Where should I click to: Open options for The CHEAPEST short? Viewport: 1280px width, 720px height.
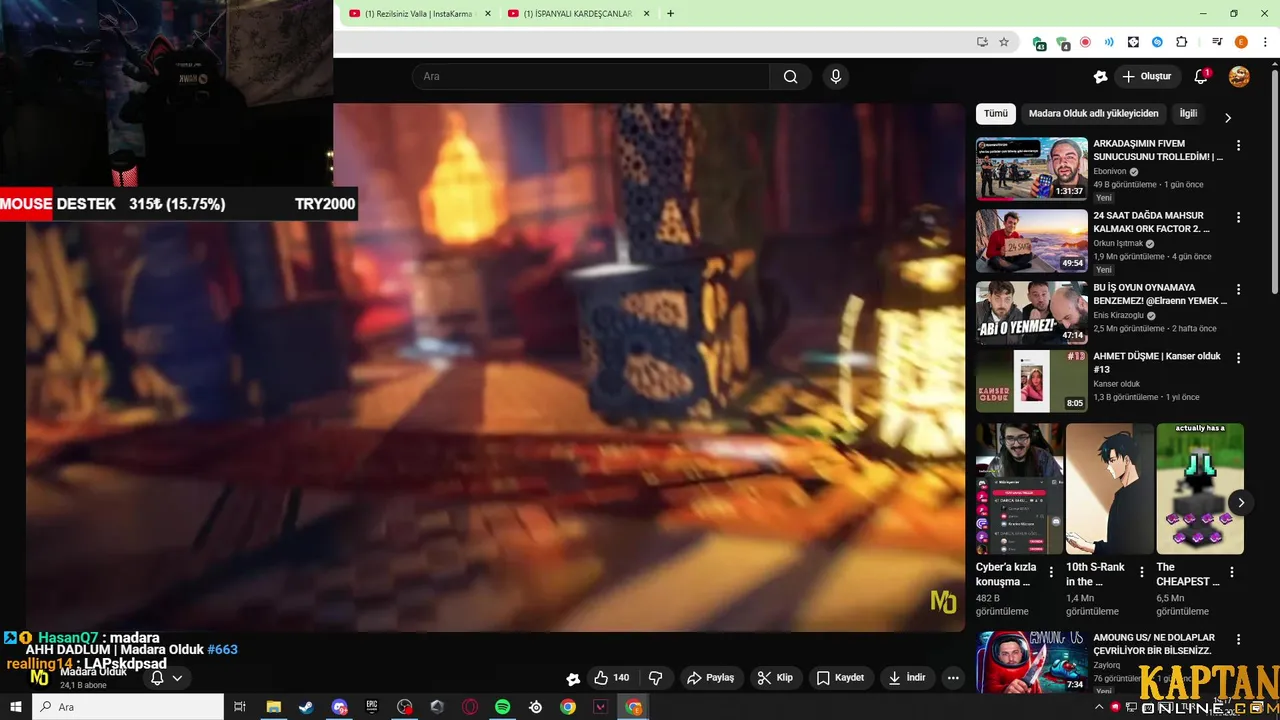[x=1232, y=573]
